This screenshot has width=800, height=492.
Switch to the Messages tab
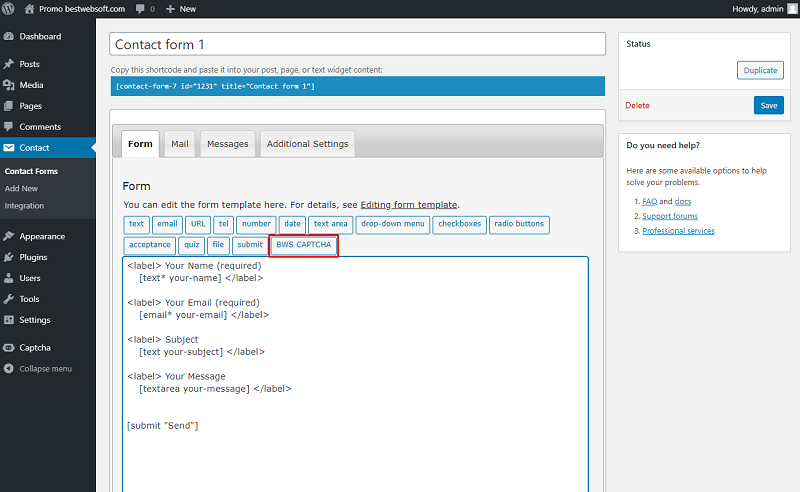pyautogui.click(x=228, y=144)
